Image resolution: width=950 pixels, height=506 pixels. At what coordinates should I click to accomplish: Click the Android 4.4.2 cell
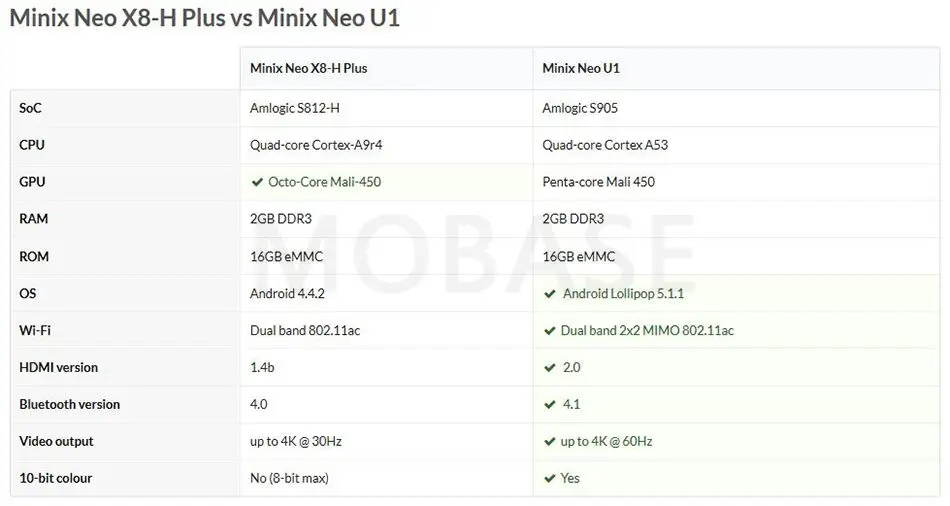tap(287, 294)
